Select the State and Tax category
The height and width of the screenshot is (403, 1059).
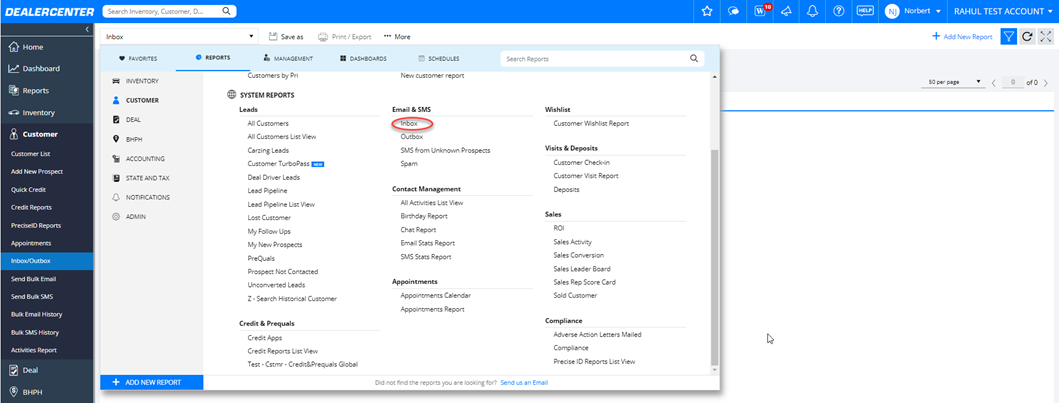[x=147, y=178]
